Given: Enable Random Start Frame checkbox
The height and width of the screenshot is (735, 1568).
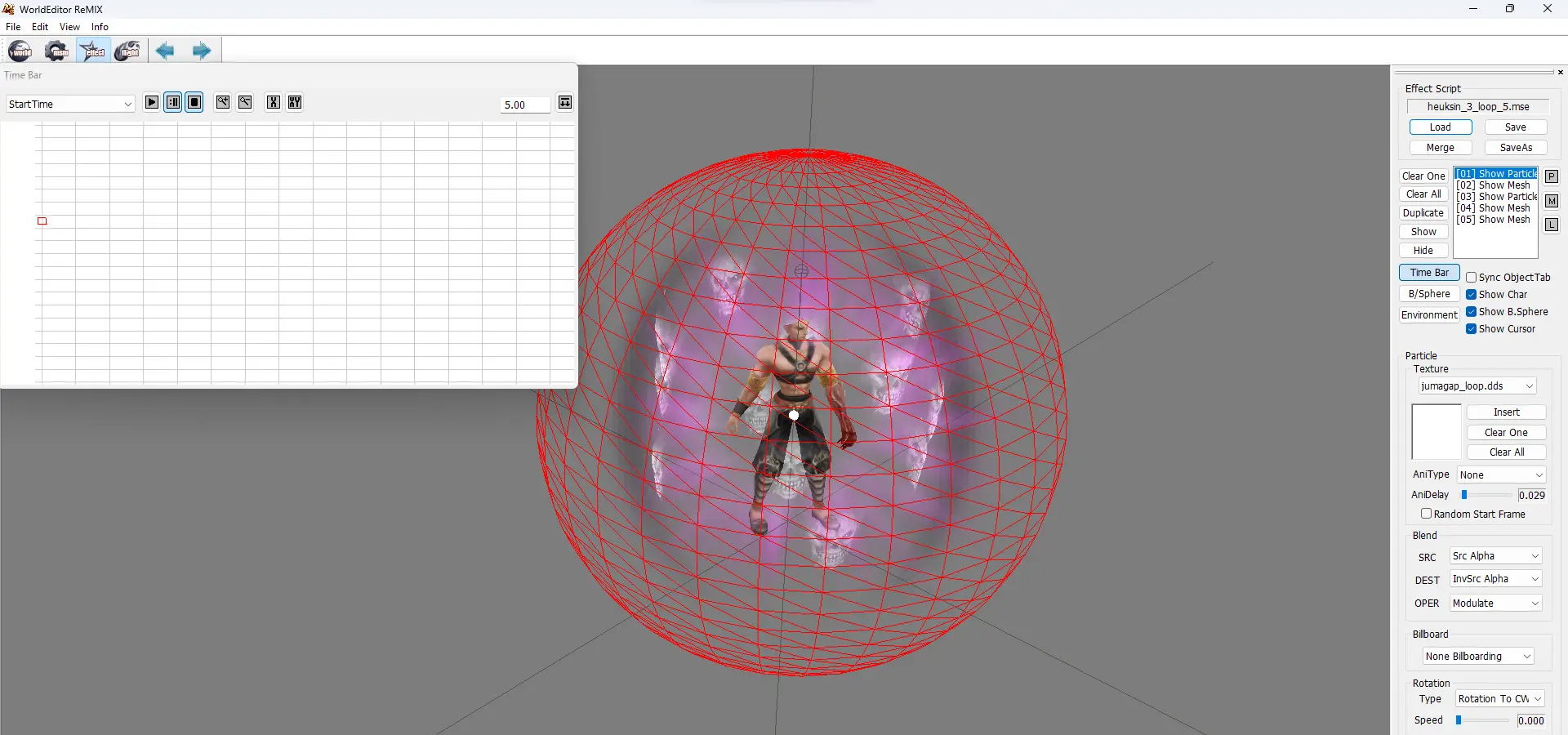Looking at the screenshot, I should [x=1426, y=514].
